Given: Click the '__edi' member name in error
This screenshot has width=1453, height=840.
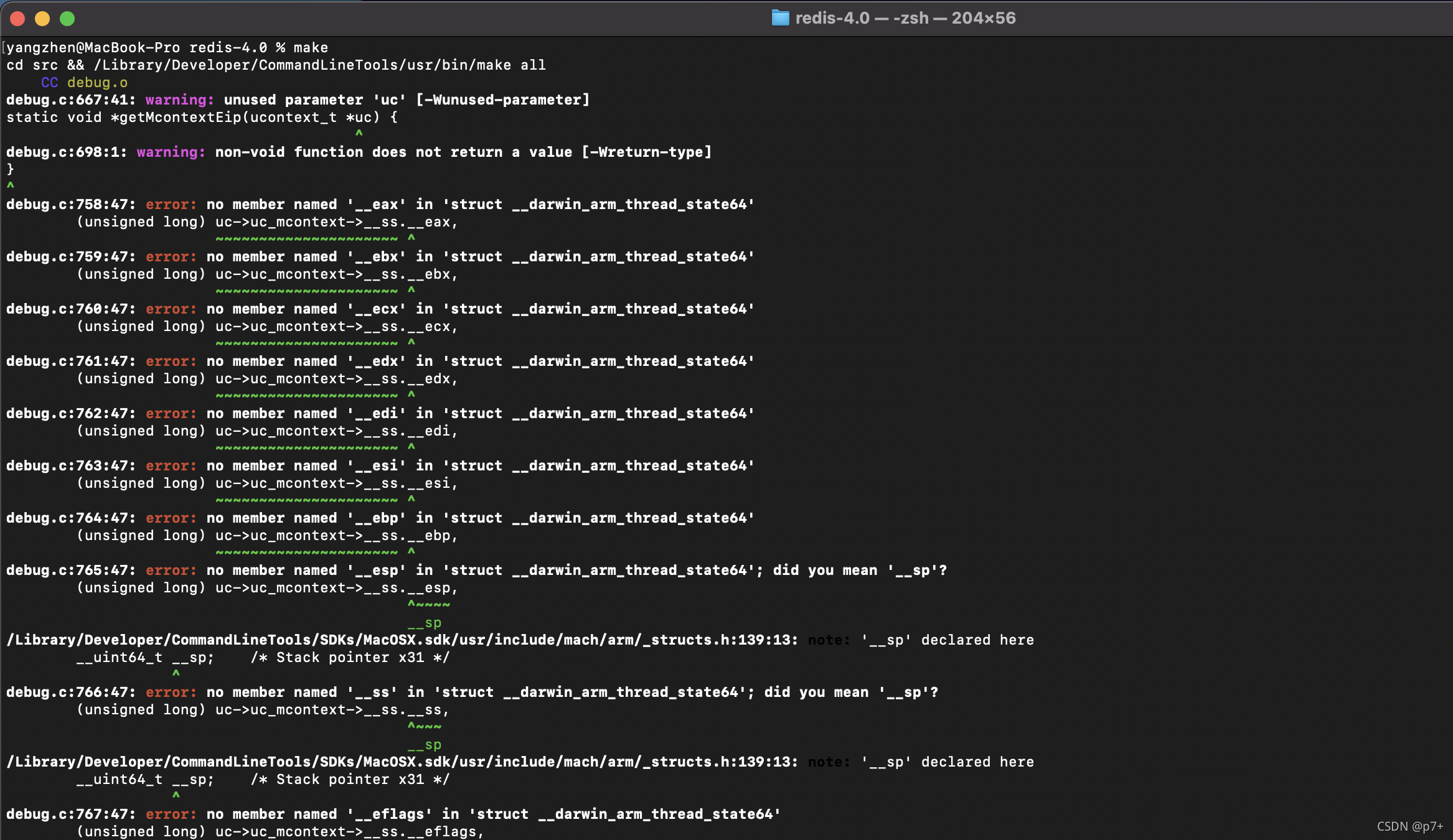Looking at the screenshot, I should pyautogui.click(x=376, y=414).
